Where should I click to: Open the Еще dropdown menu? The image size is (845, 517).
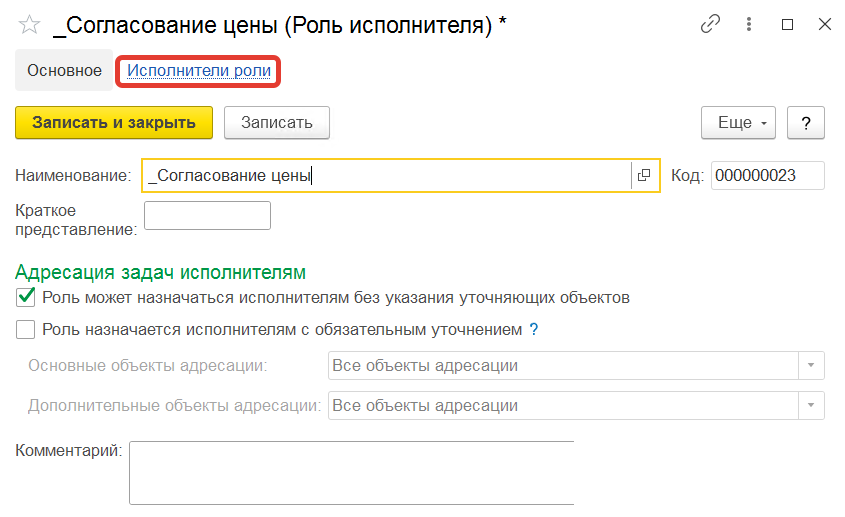pos(738,123)
